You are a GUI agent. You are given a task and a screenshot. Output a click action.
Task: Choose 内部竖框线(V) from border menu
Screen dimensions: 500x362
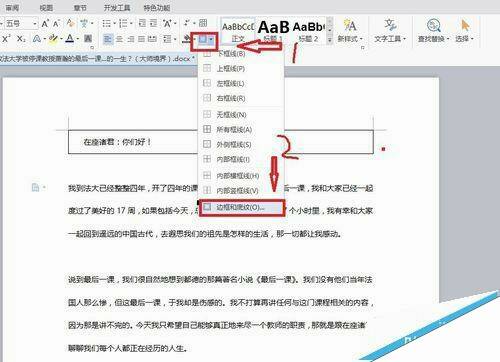(x=241, y=190)
